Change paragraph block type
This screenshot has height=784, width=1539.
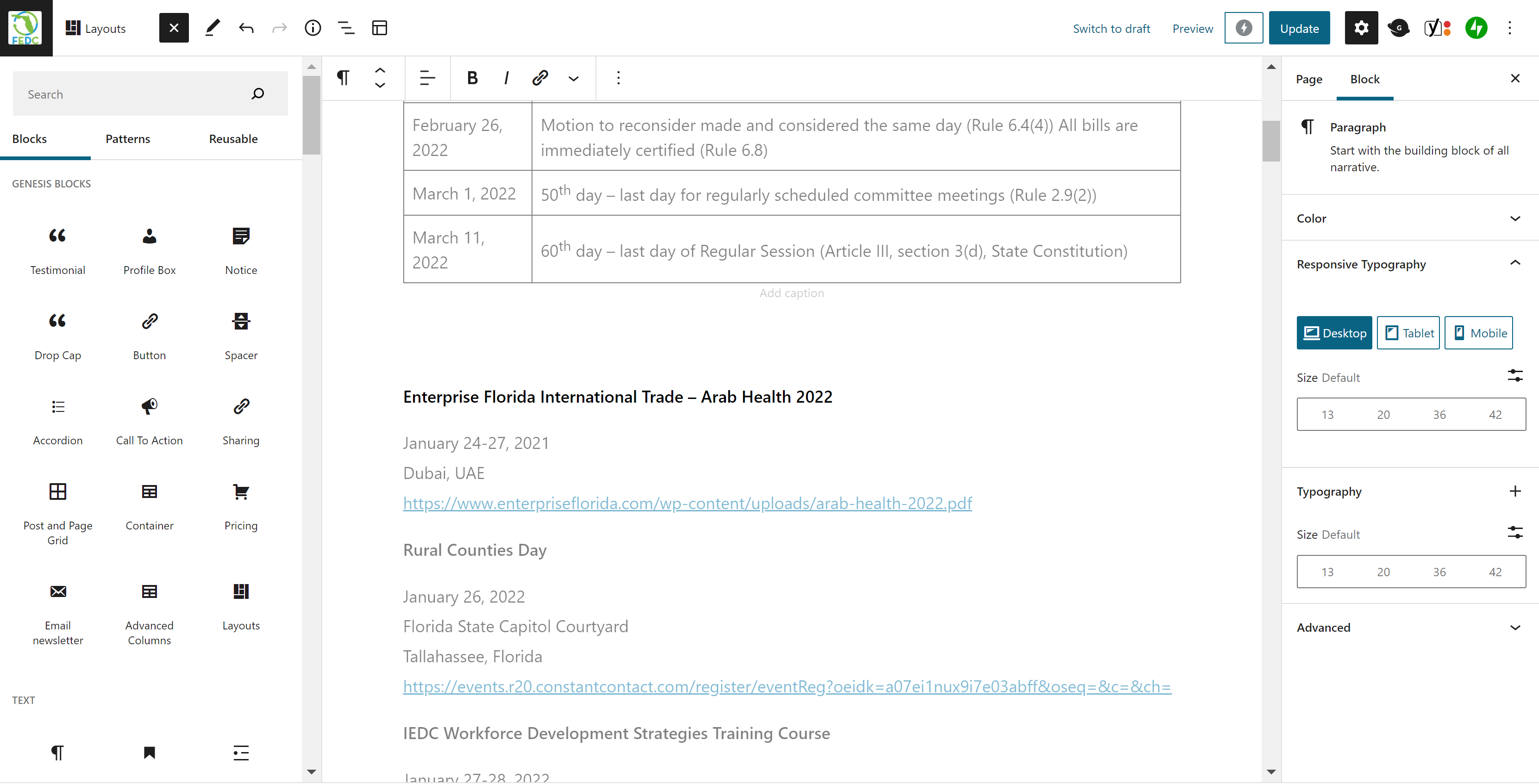(x=343, y=78)
